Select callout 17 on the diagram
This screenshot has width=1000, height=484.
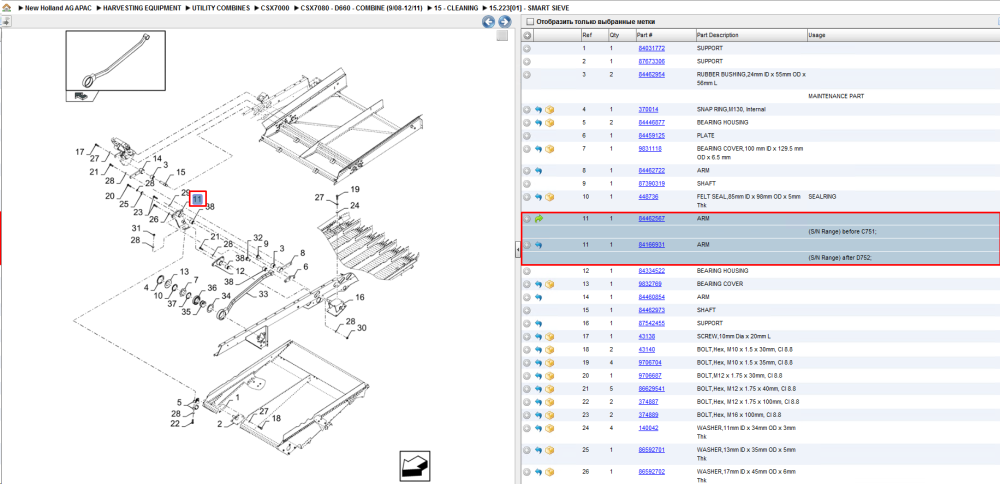80,152
